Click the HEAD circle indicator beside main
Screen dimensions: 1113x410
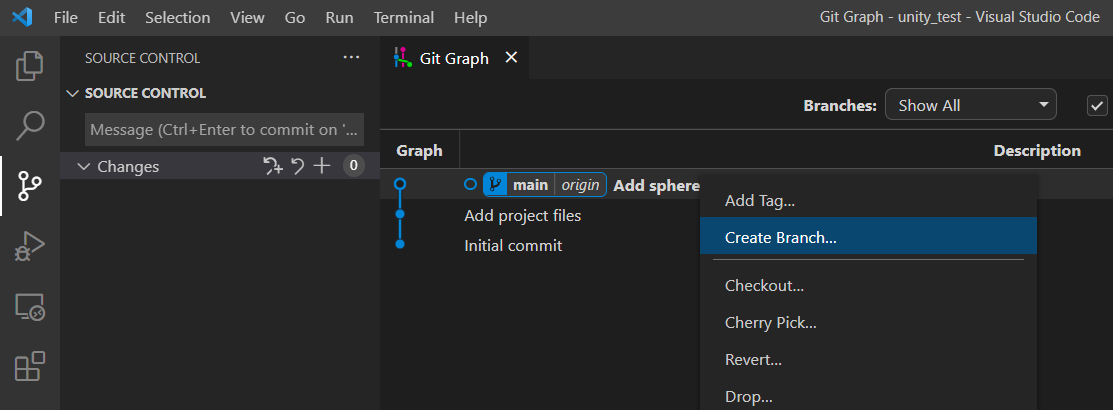click(x=470, y=184)
